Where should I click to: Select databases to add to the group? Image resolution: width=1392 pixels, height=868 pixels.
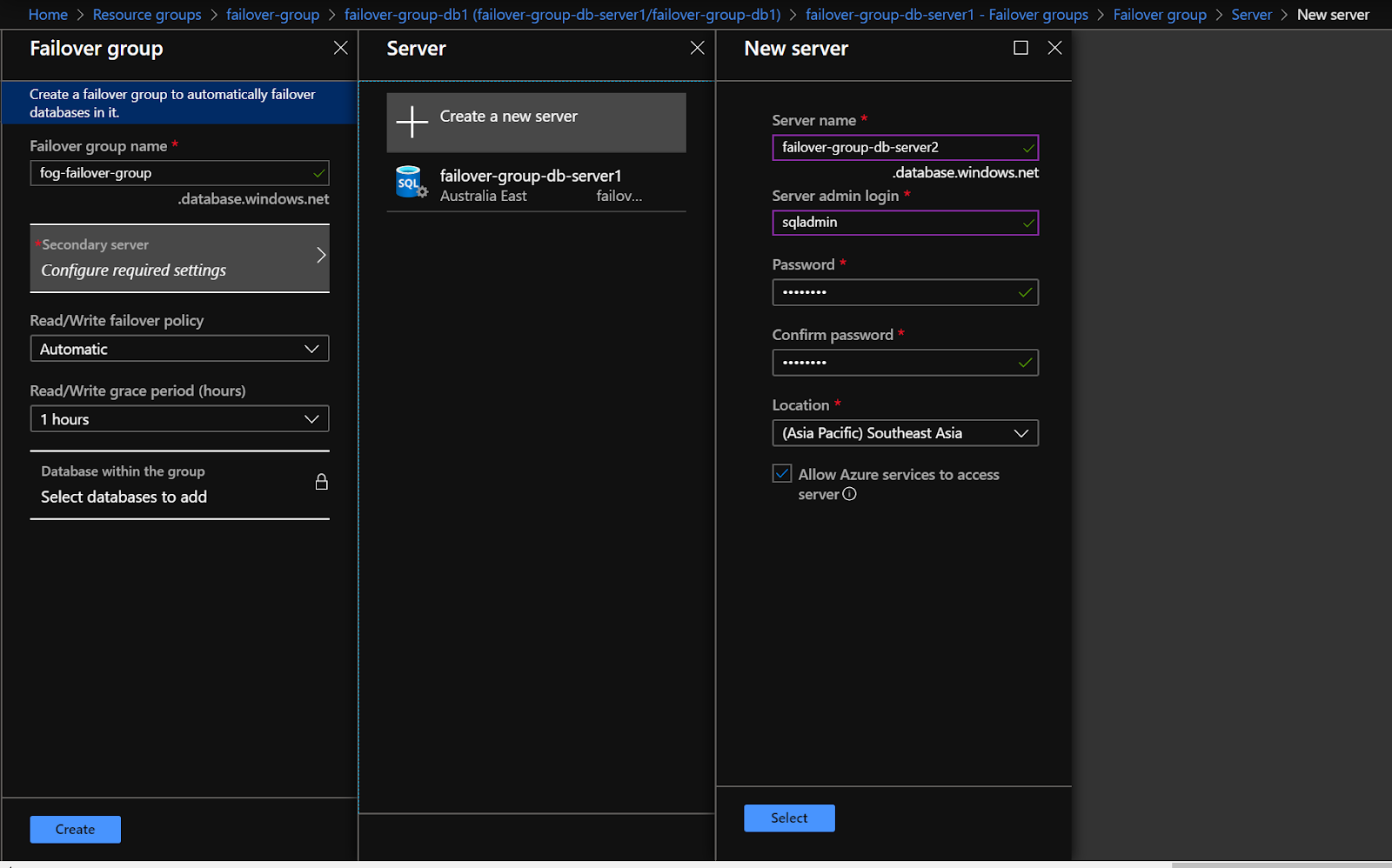123,497
